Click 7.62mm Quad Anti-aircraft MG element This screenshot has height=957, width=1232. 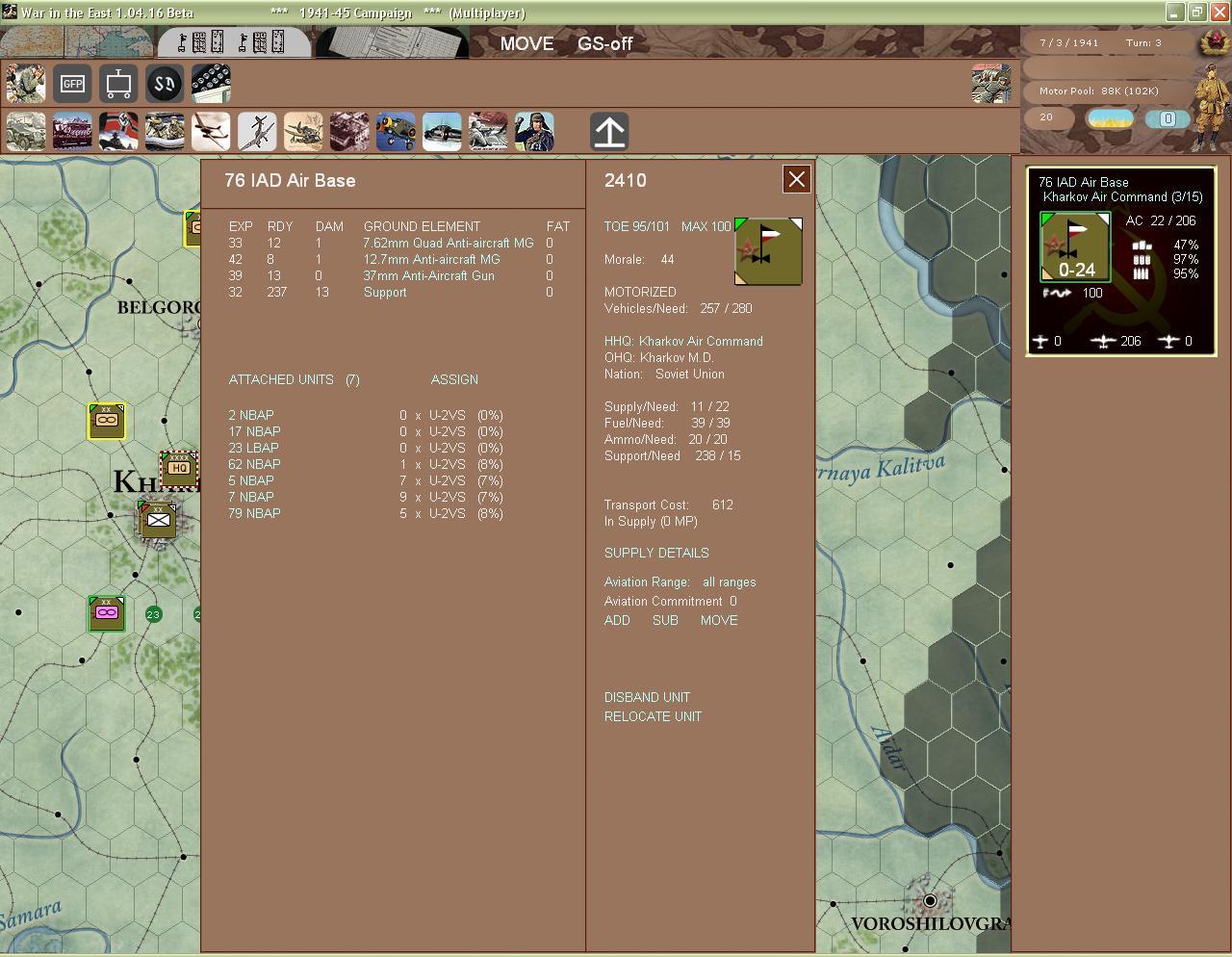pyautogui.click(x=449, y=243)
